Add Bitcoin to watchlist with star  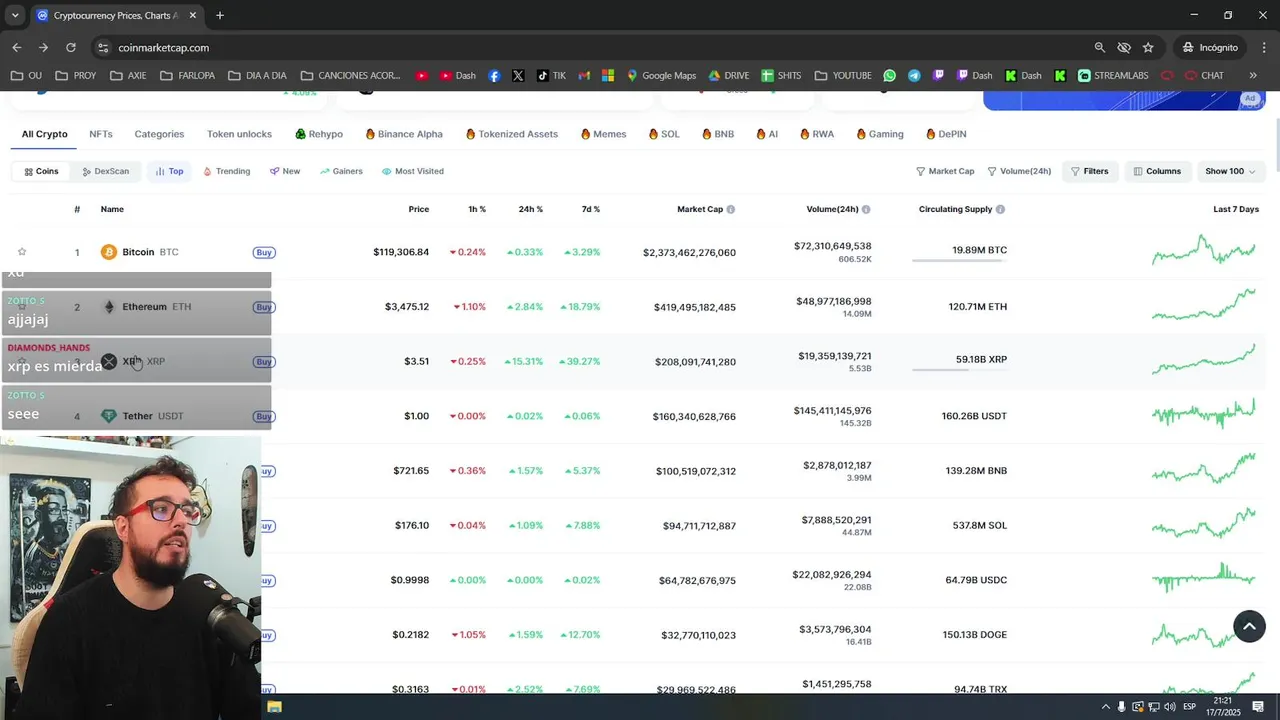click(x=22, y=252)
